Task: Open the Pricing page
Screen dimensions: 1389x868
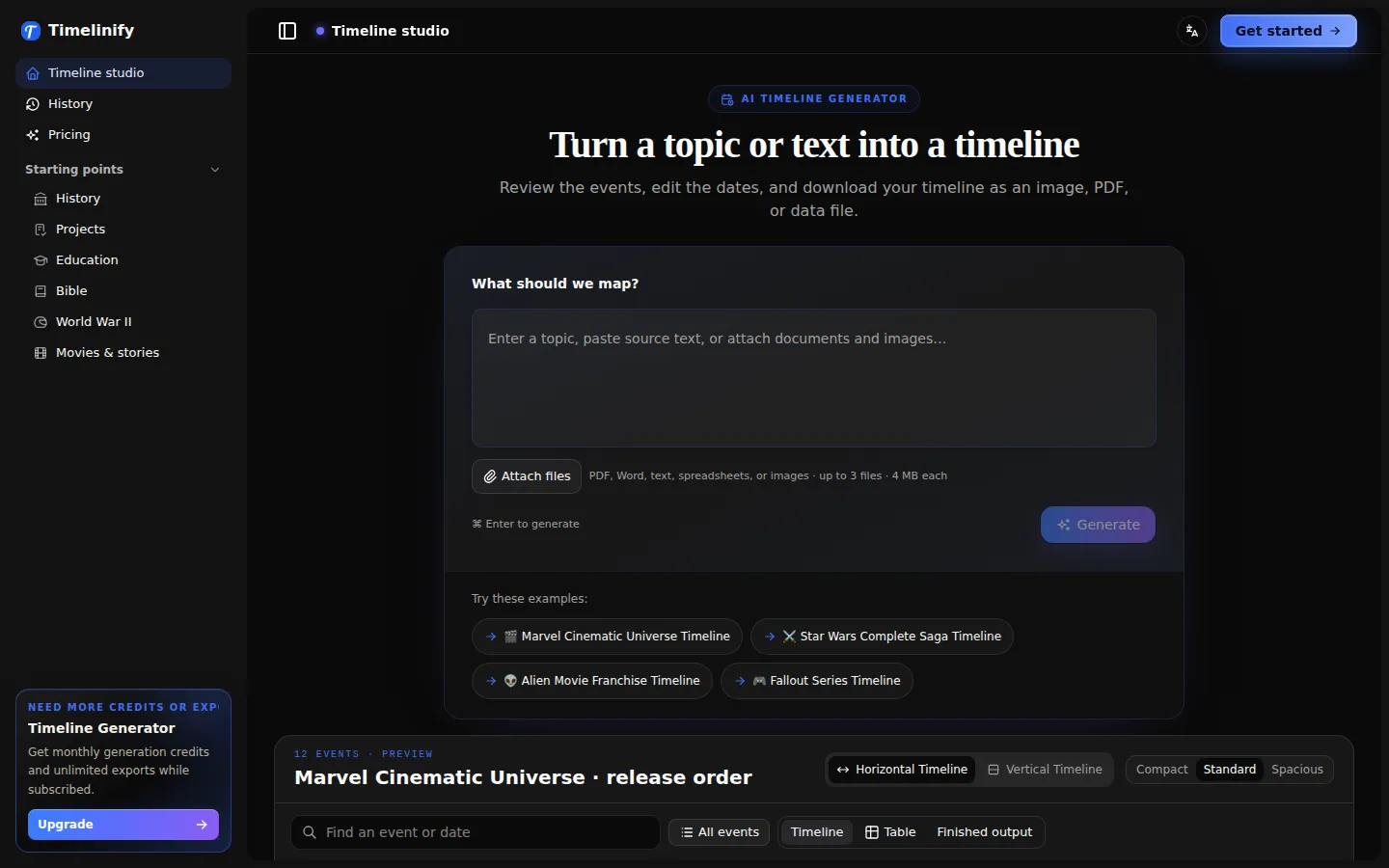Action: pyautogui.click(x=123, y=135)
